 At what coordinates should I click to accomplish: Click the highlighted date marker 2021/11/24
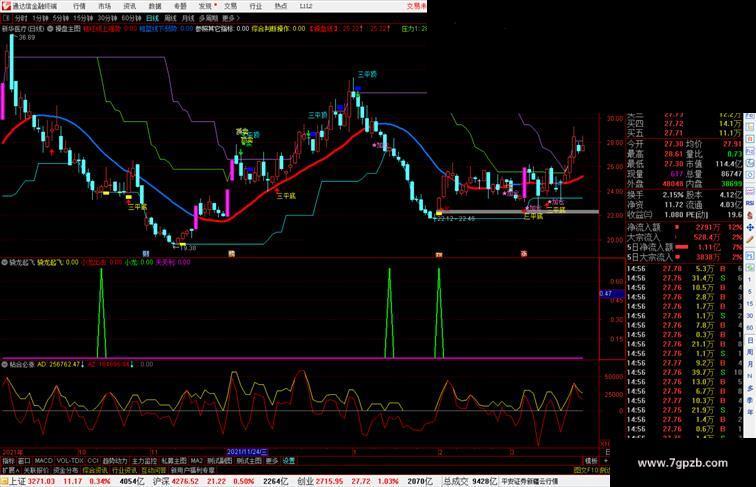[247, 452]
